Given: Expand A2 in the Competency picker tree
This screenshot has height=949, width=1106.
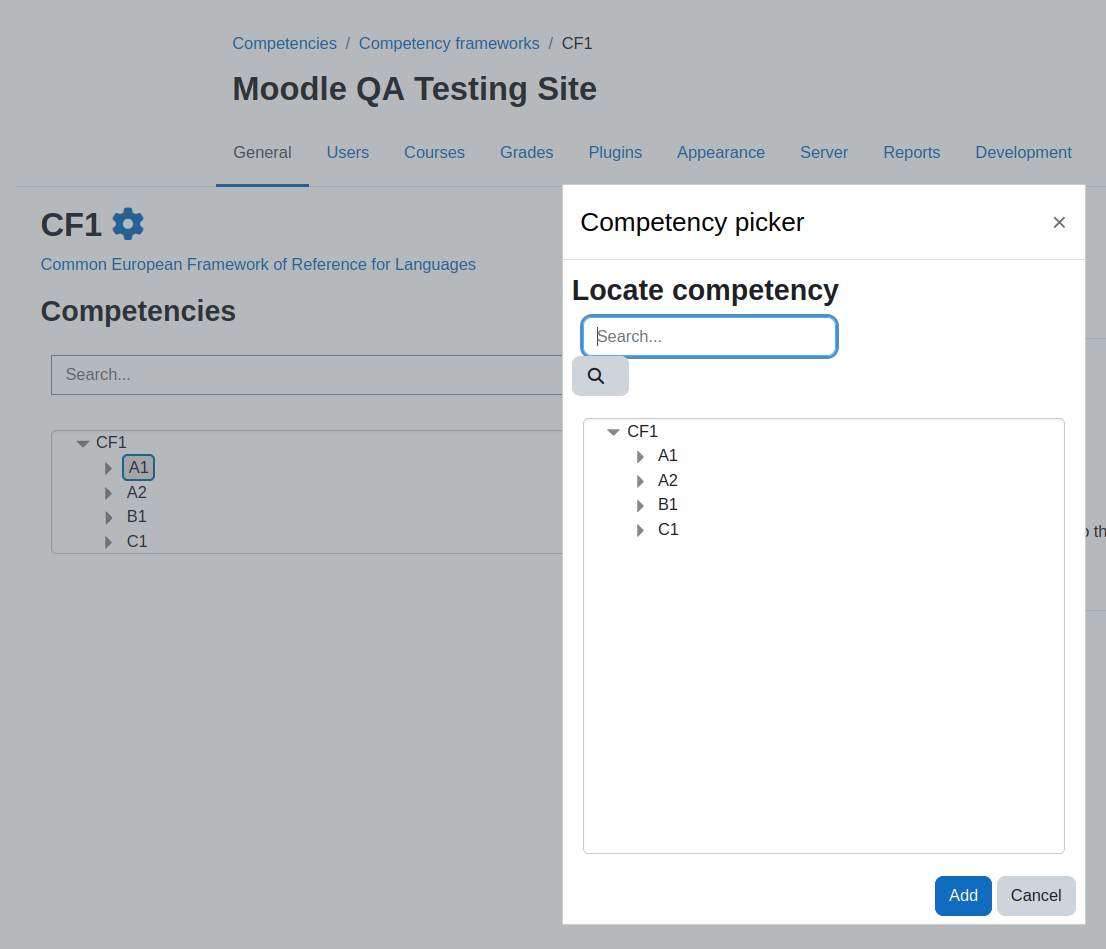Looking at the screenshot, I should click(x=640, y=481).
